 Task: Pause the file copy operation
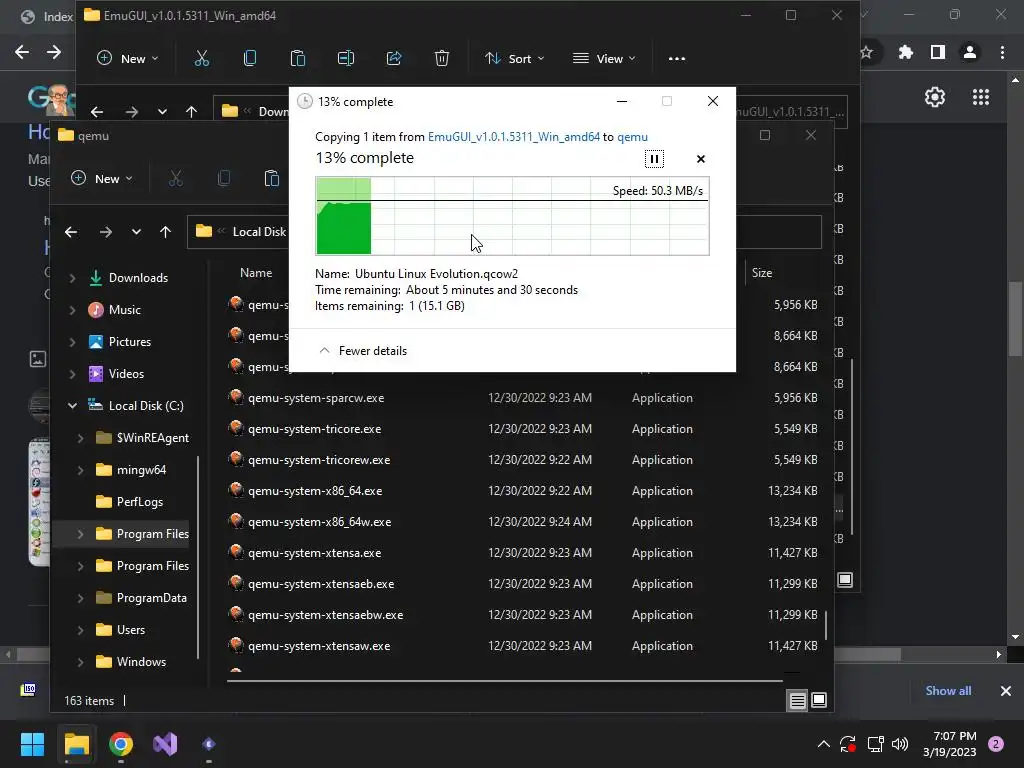[654, 159]
